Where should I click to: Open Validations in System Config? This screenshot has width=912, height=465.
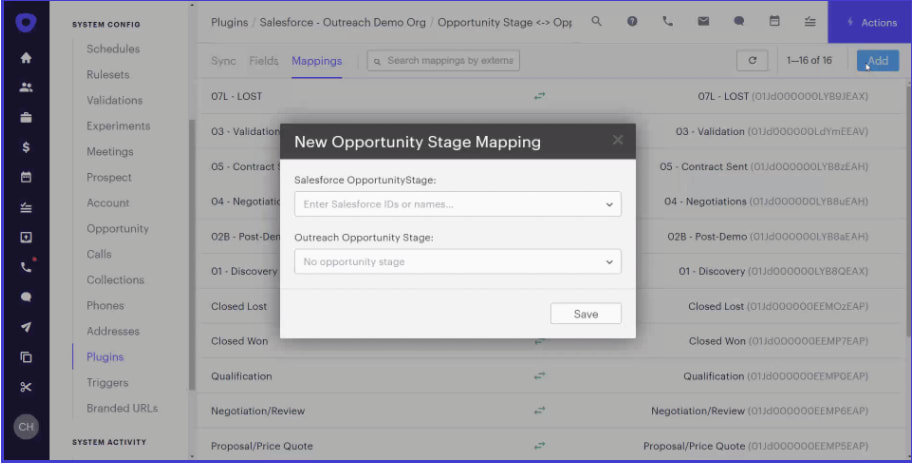coord(114,100)
